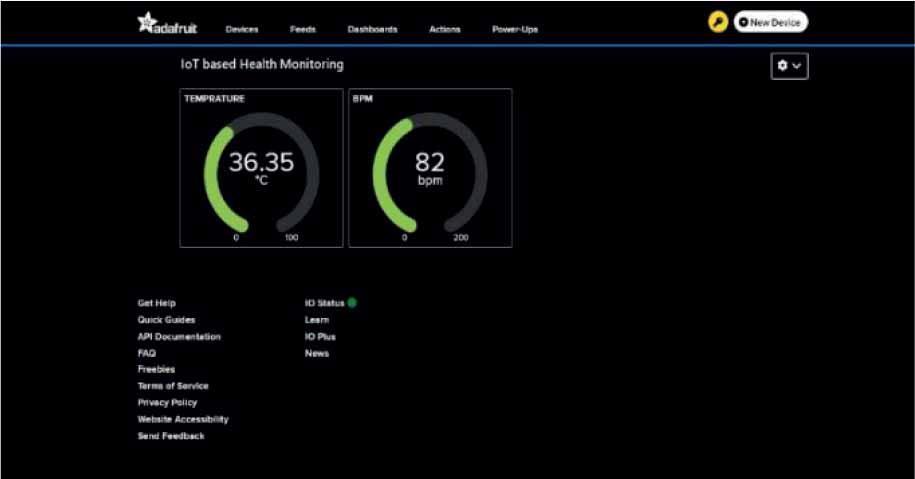Select Power-Ups in the navigation bar
Screen dimensions: 915x479
515,30
